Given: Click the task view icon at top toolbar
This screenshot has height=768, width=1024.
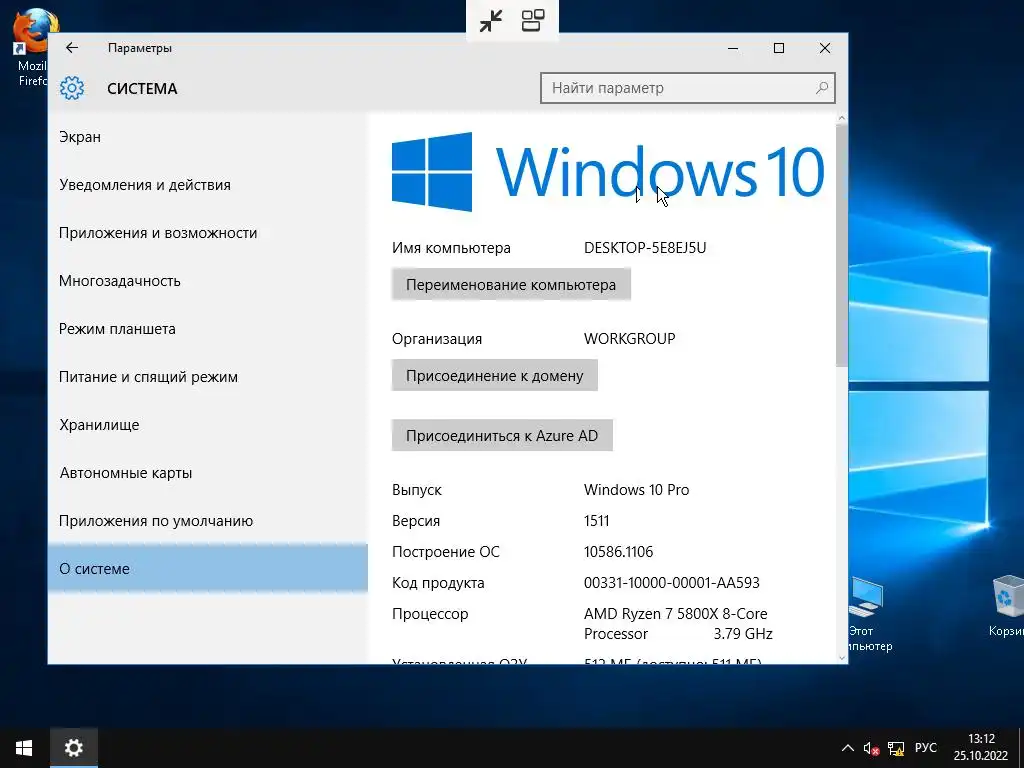Looking at the screenshot, I should [533, 21].
